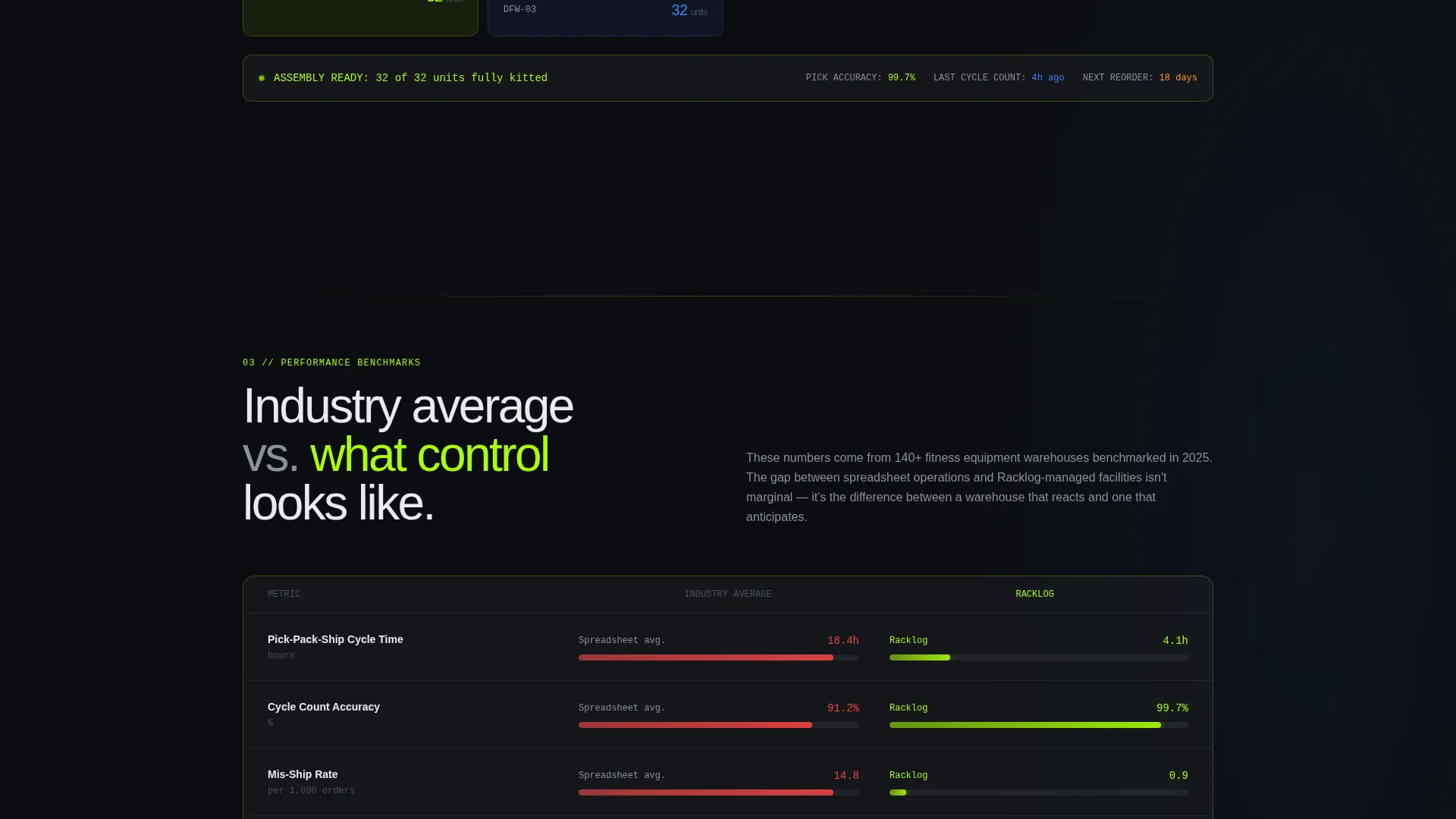The height and width of the screenshot is (819, 1456).
Task: Click the 18.4h spreadsheet average value
Action: [x=843, y=641]
